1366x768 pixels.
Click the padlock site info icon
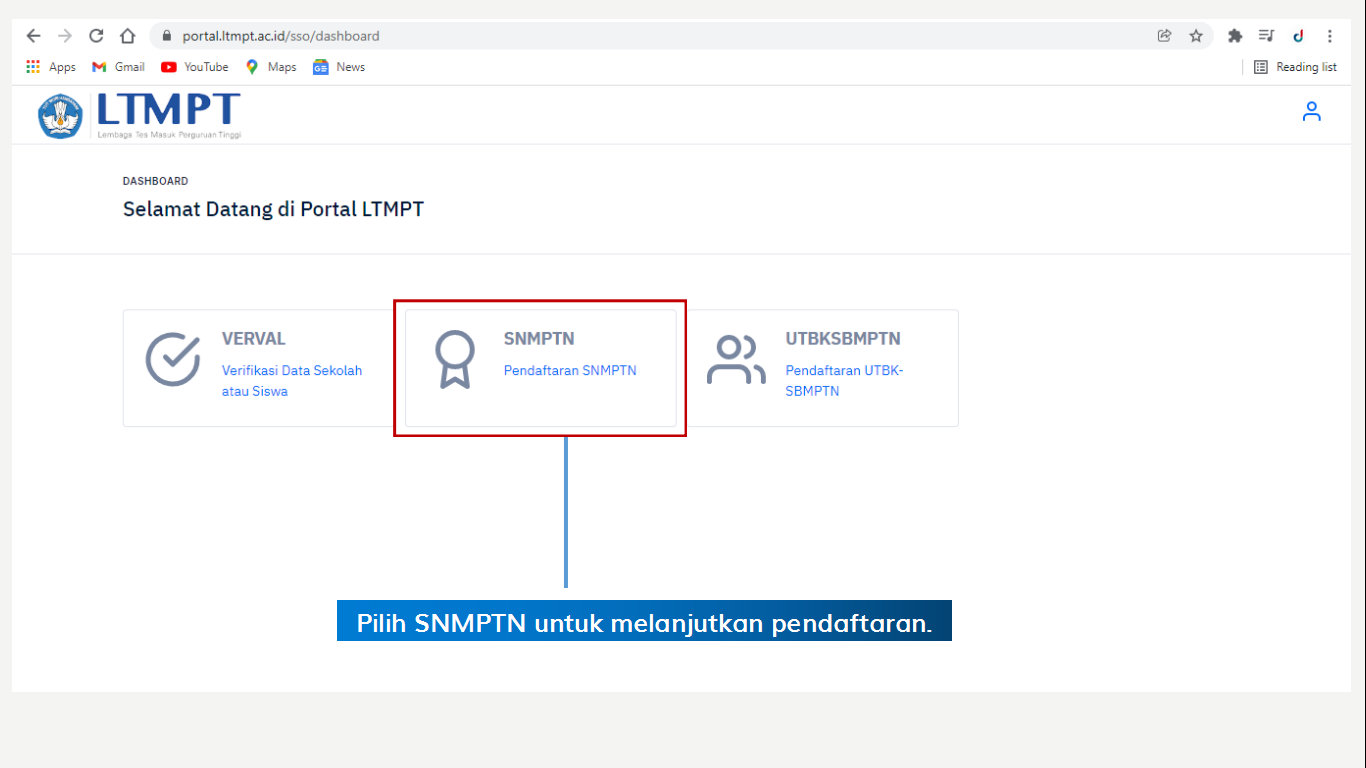pos(167,36)
